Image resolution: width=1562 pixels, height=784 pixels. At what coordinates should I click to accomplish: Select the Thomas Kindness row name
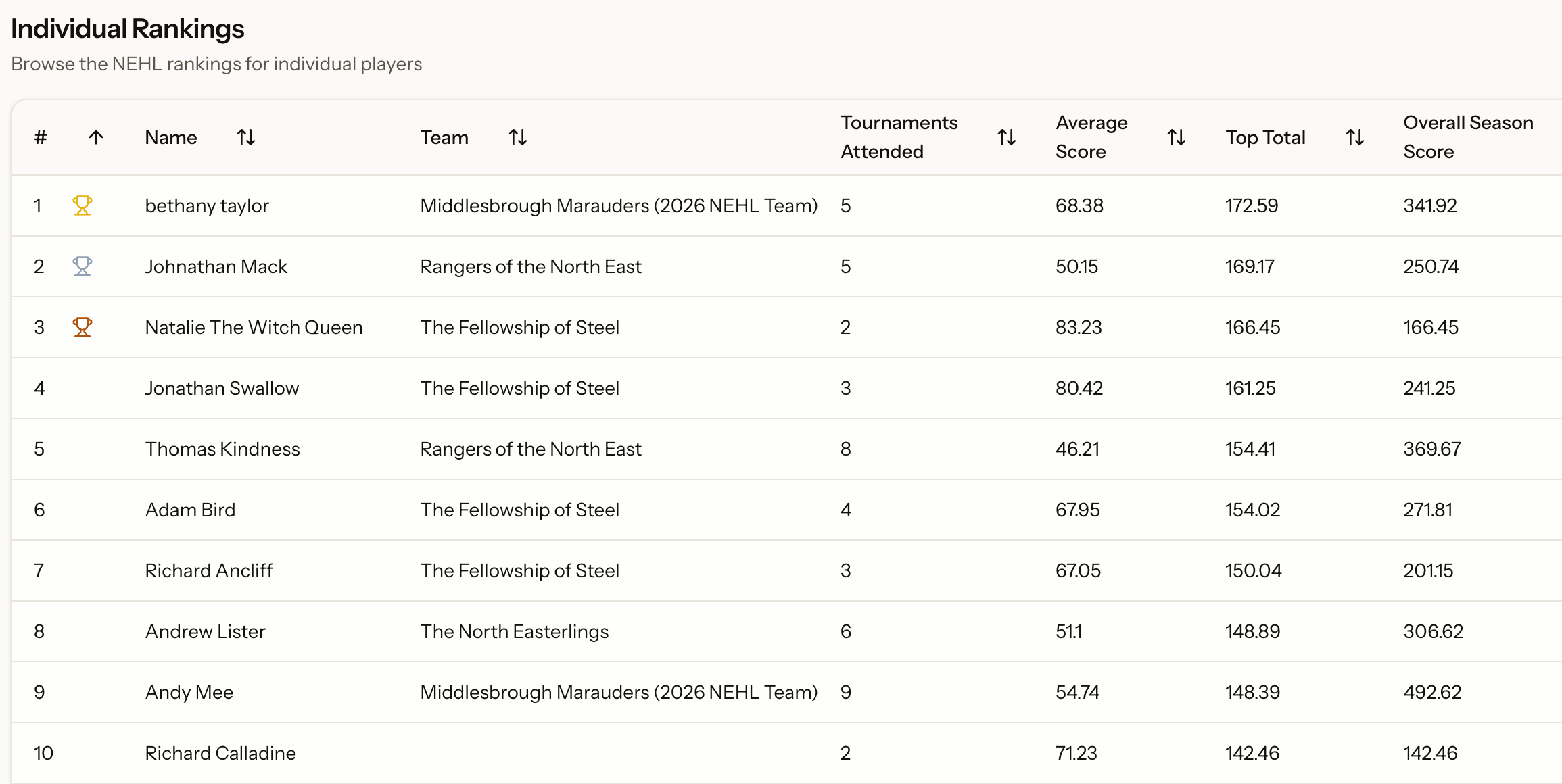point(222,449)
